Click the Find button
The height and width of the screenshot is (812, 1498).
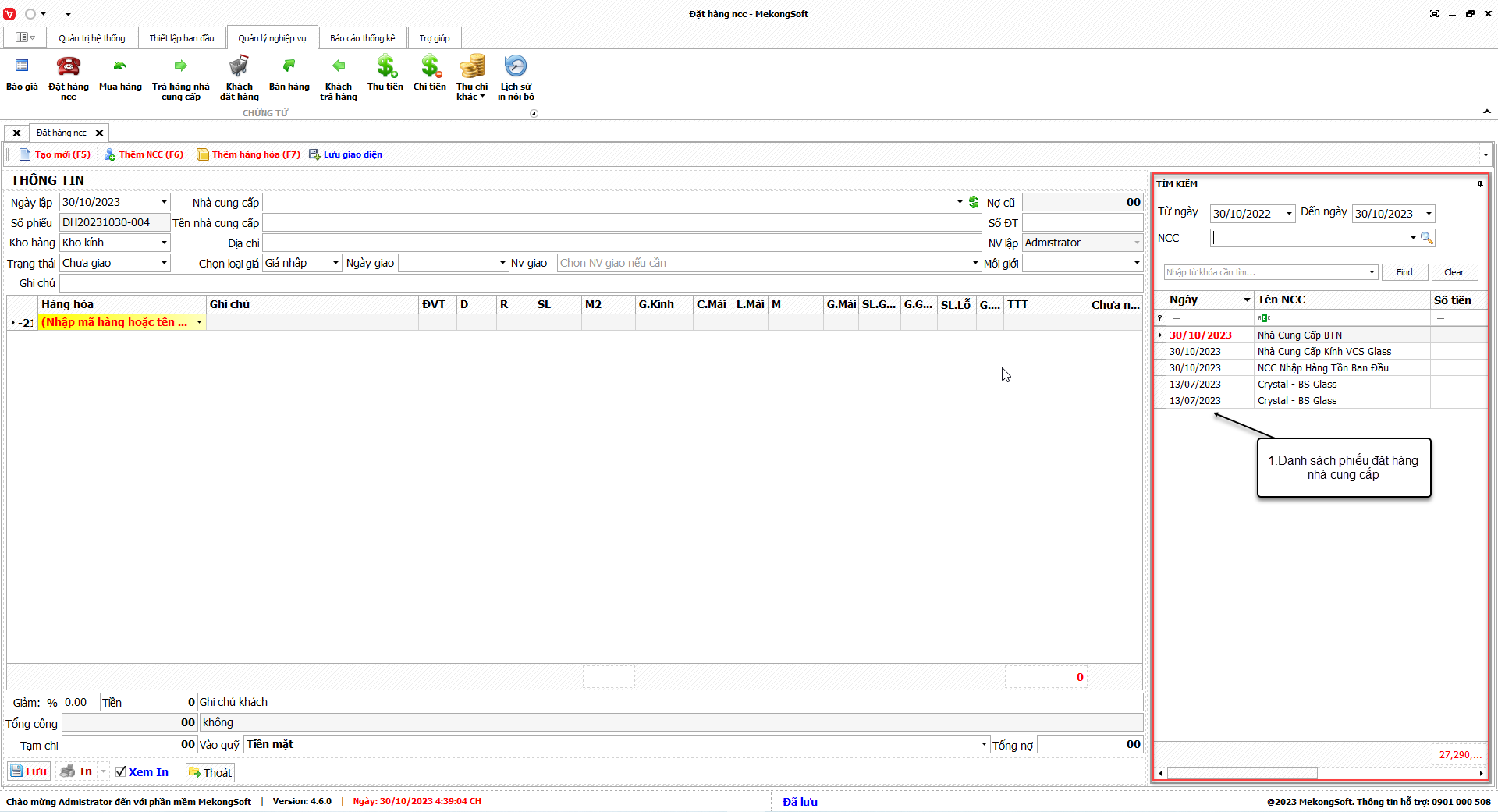(x=1404, y=272)
